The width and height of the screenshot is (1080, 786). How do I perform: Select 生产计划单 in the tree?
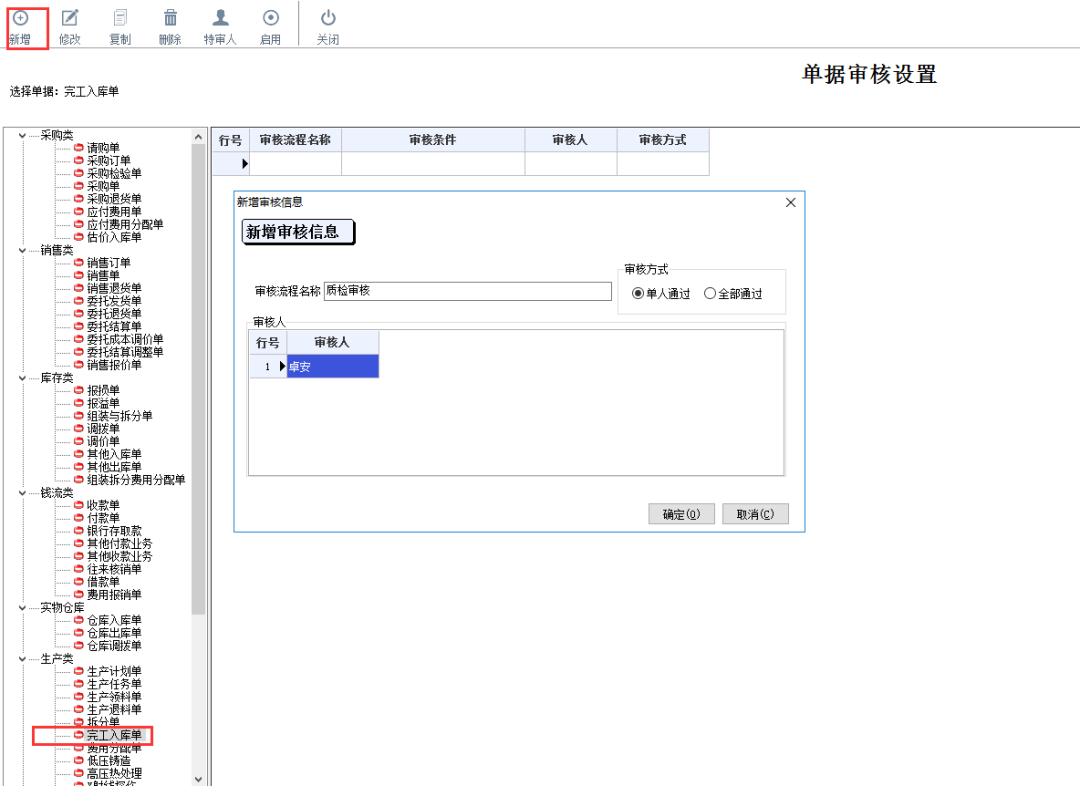114,671
